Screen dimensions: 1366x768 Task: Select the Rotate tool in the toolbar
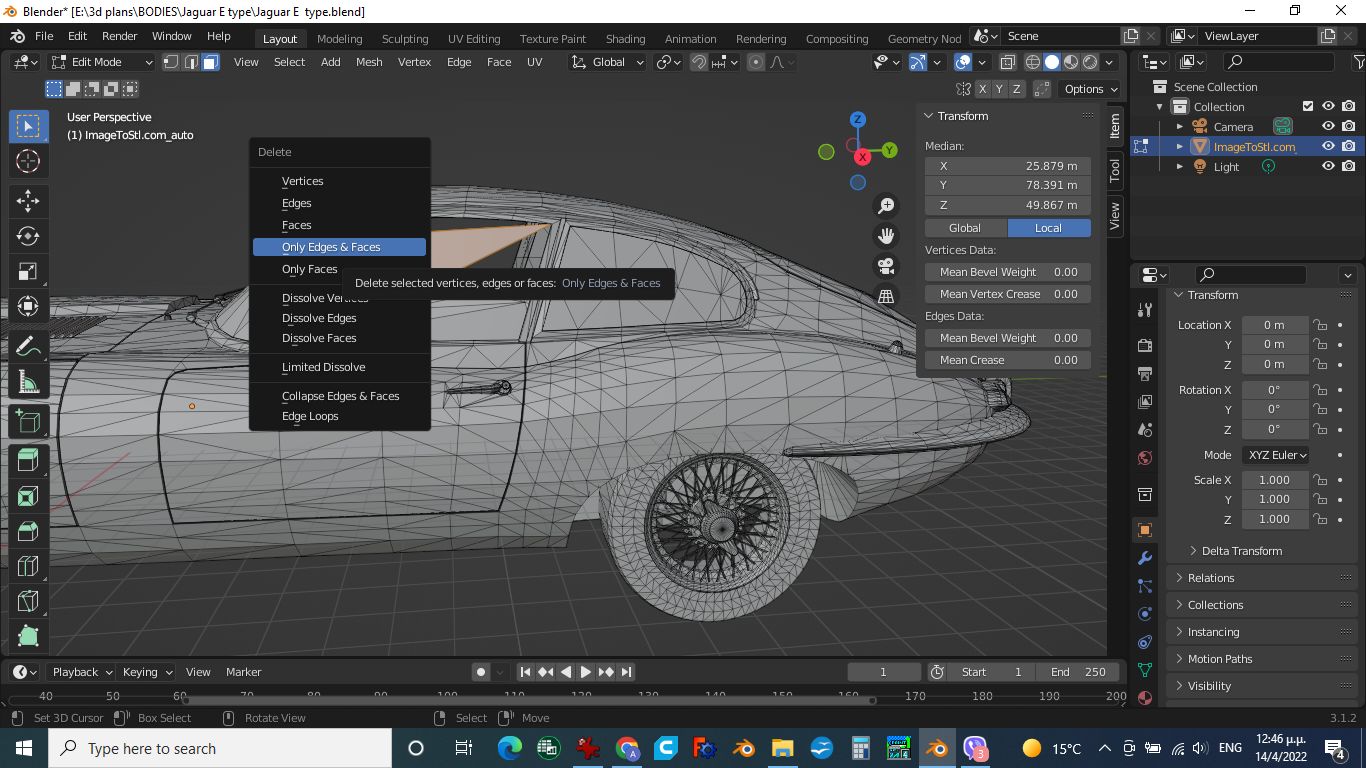pyautogui.click(x=28, y=236)
